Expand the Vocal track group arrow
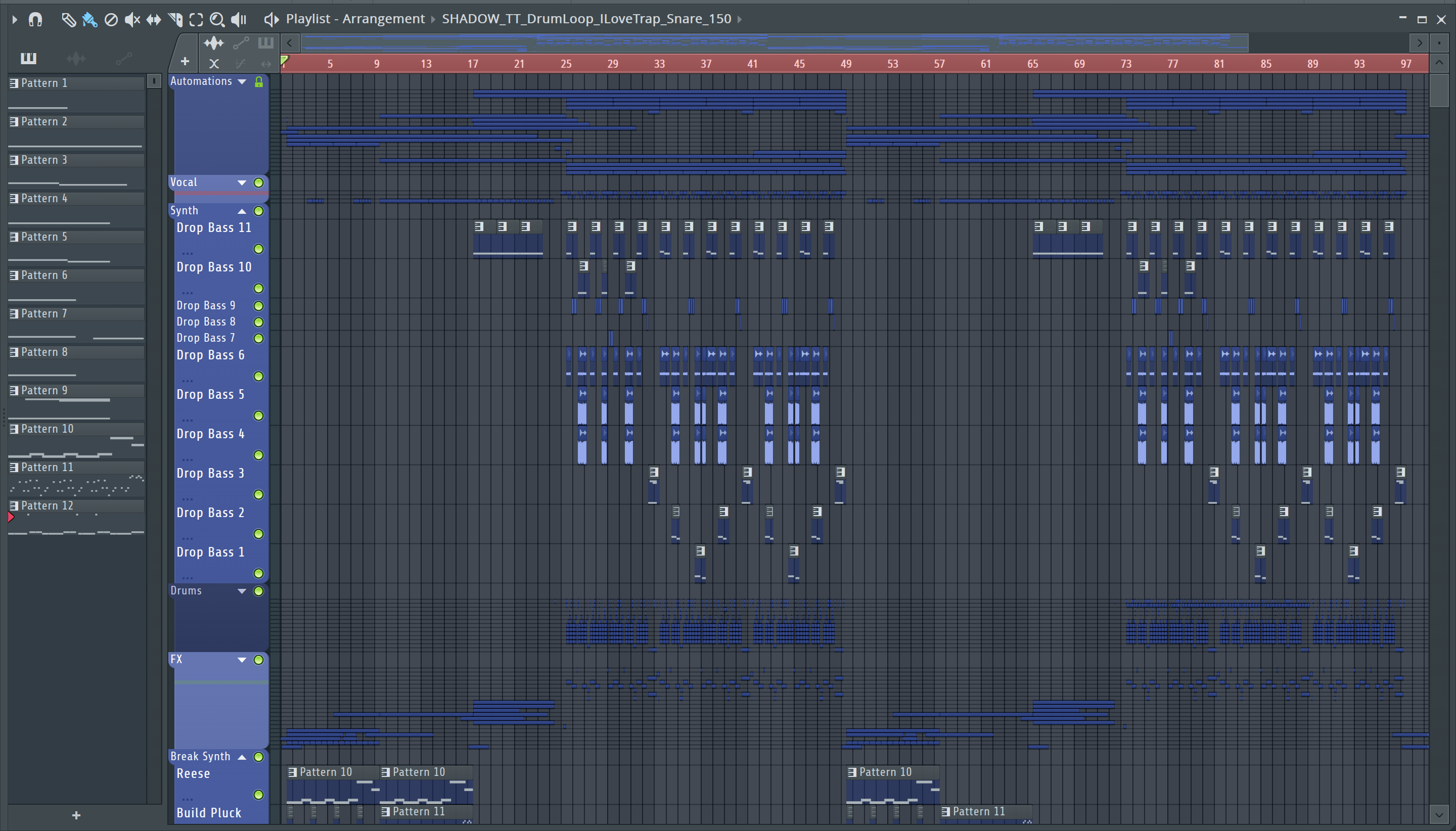This screenshot has height=831, width=1456. click(x=242, y=182)
